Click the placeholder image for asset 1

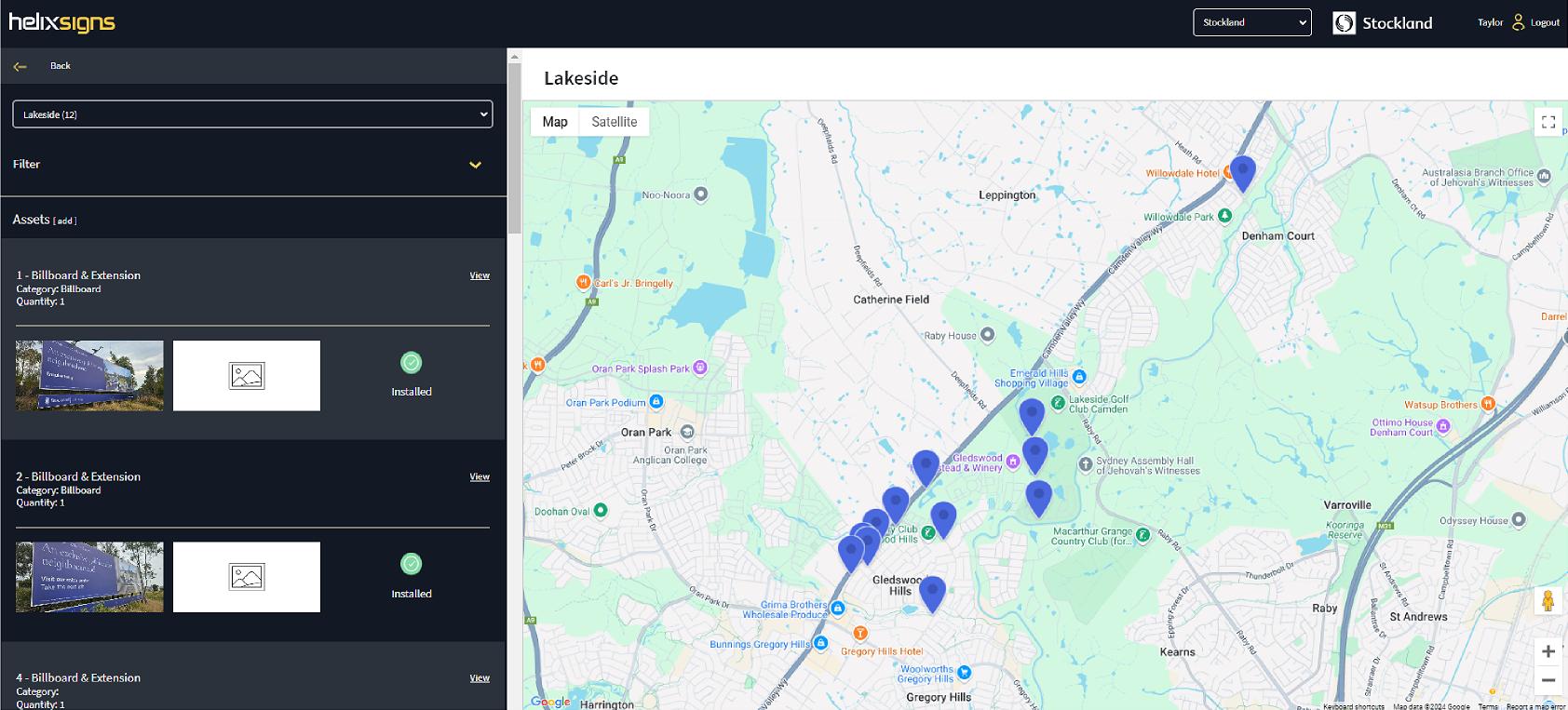coord(247,376)
